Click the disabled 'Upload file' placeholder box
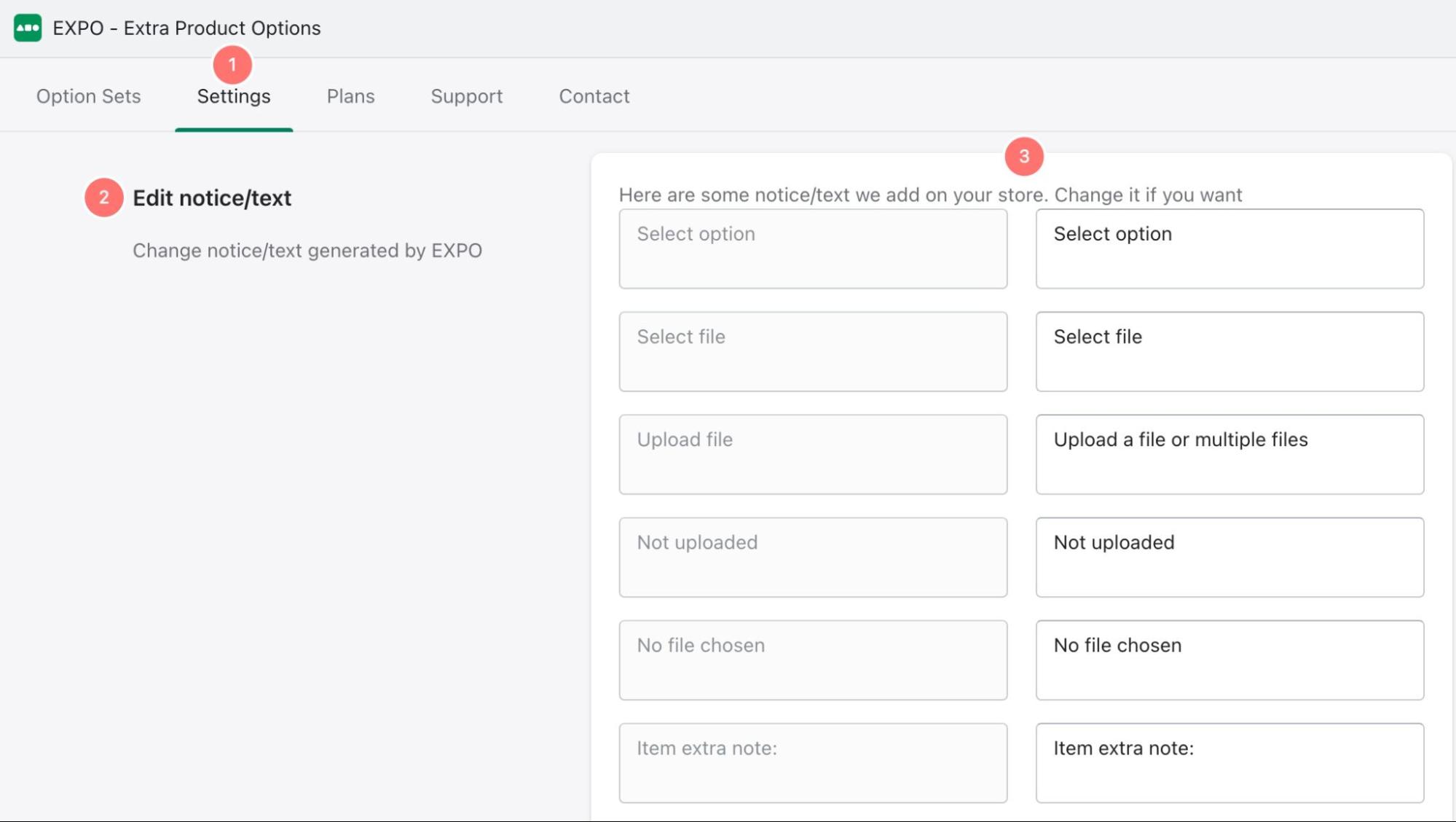This screenshot has height=822, width=1456. coord(813,454)
